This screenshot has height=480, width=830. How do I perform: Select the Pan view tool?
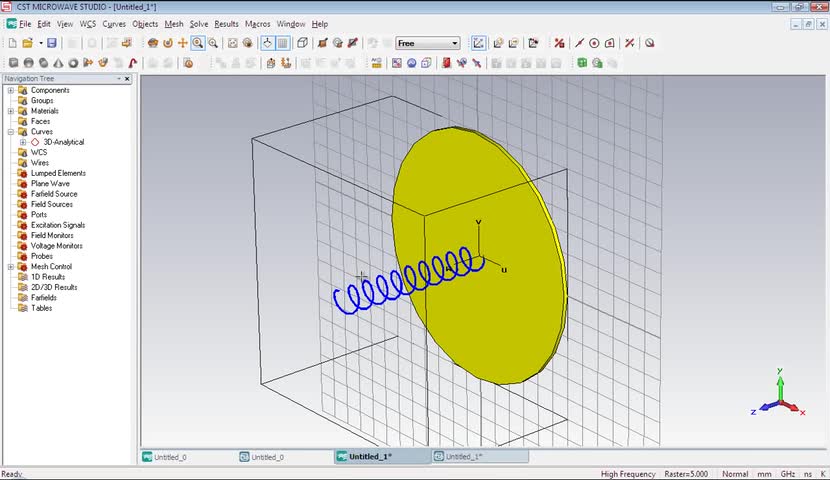(183, 43)
